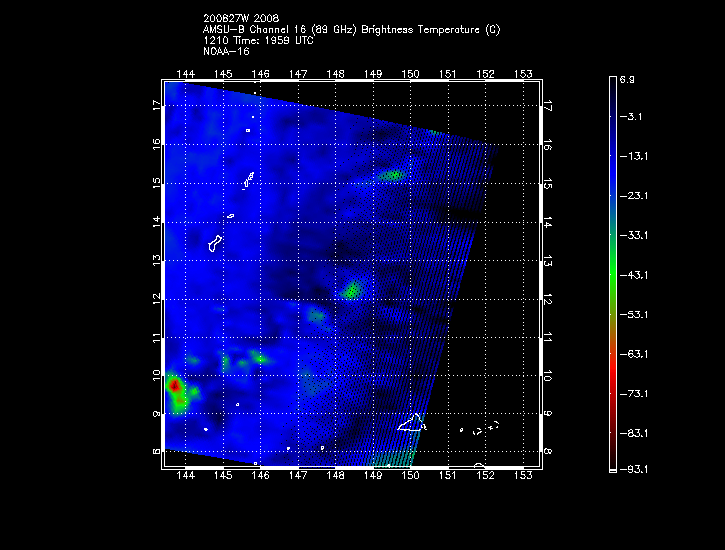Click the 17 latitude label on left axis
Viewport: 725px width, 550px height.
click(x=157, y=105)
